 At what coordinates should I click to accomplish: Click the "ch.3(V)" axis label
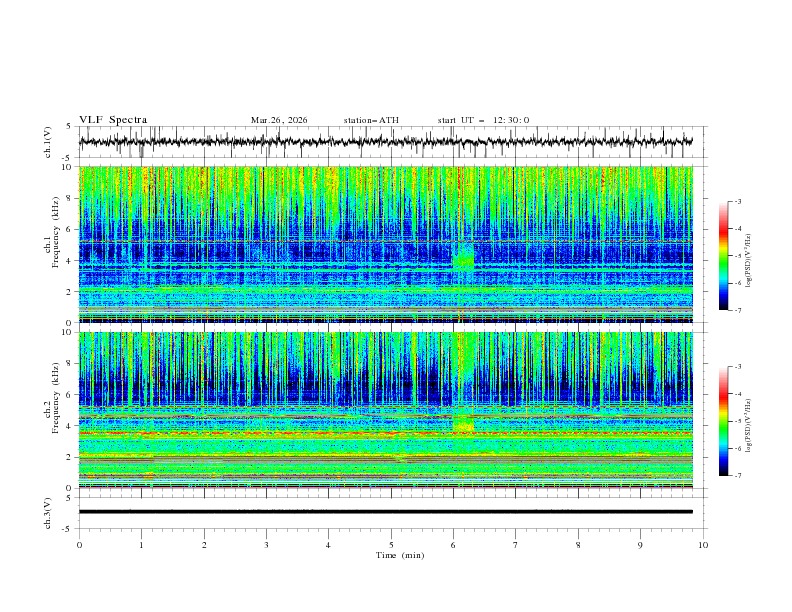pyautogui.click(x=48, y=513)
